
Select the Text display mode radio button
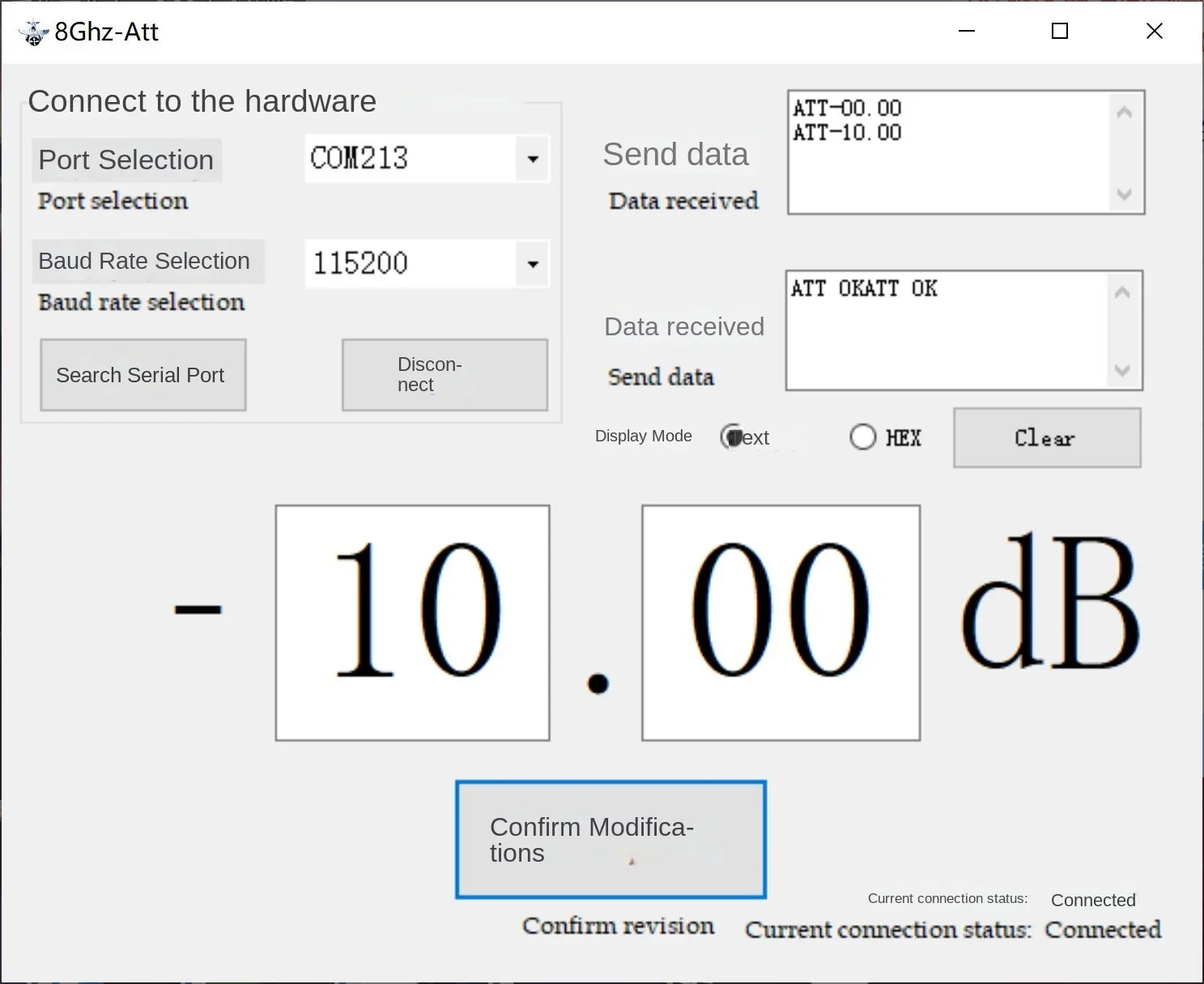tap(731, 437)
